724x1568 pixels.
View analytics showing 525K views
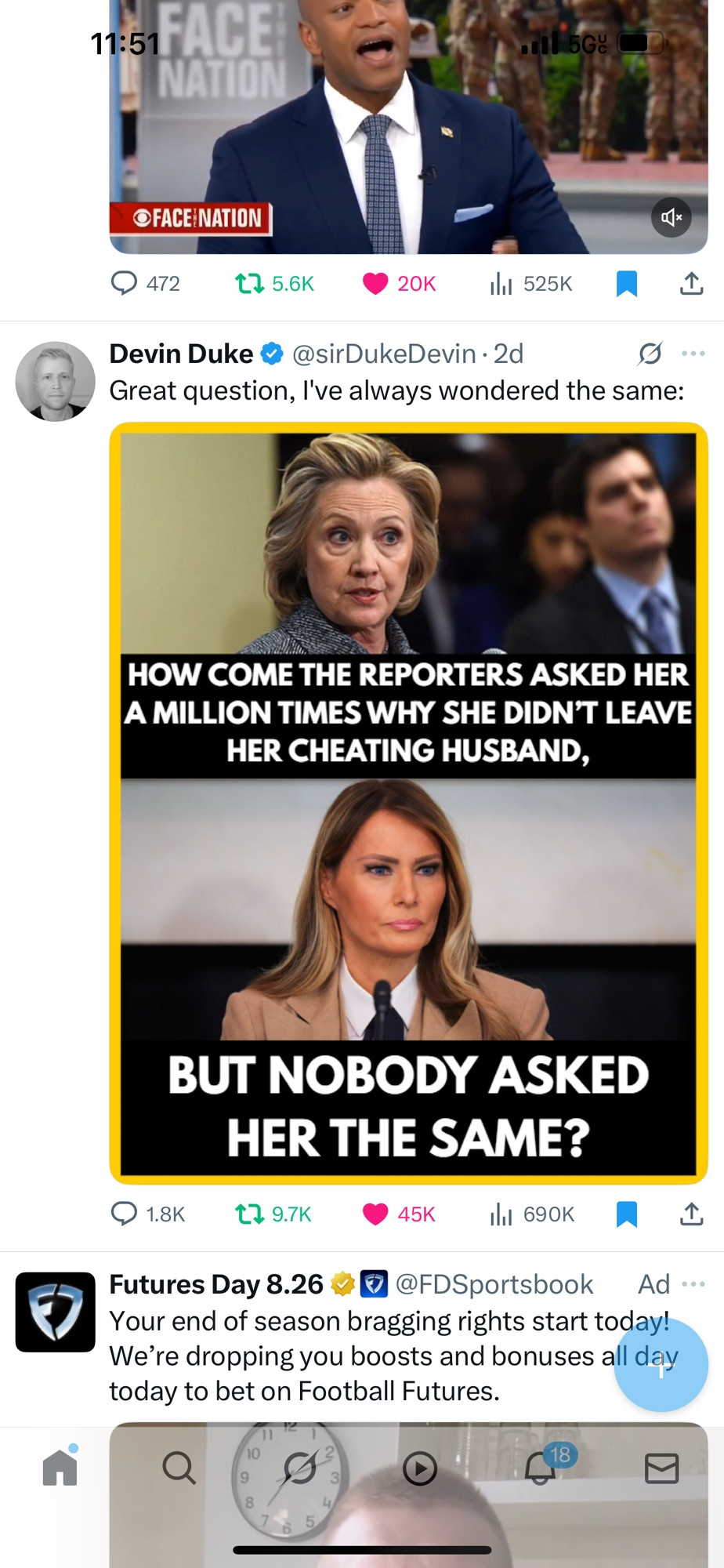pos(530,283)
